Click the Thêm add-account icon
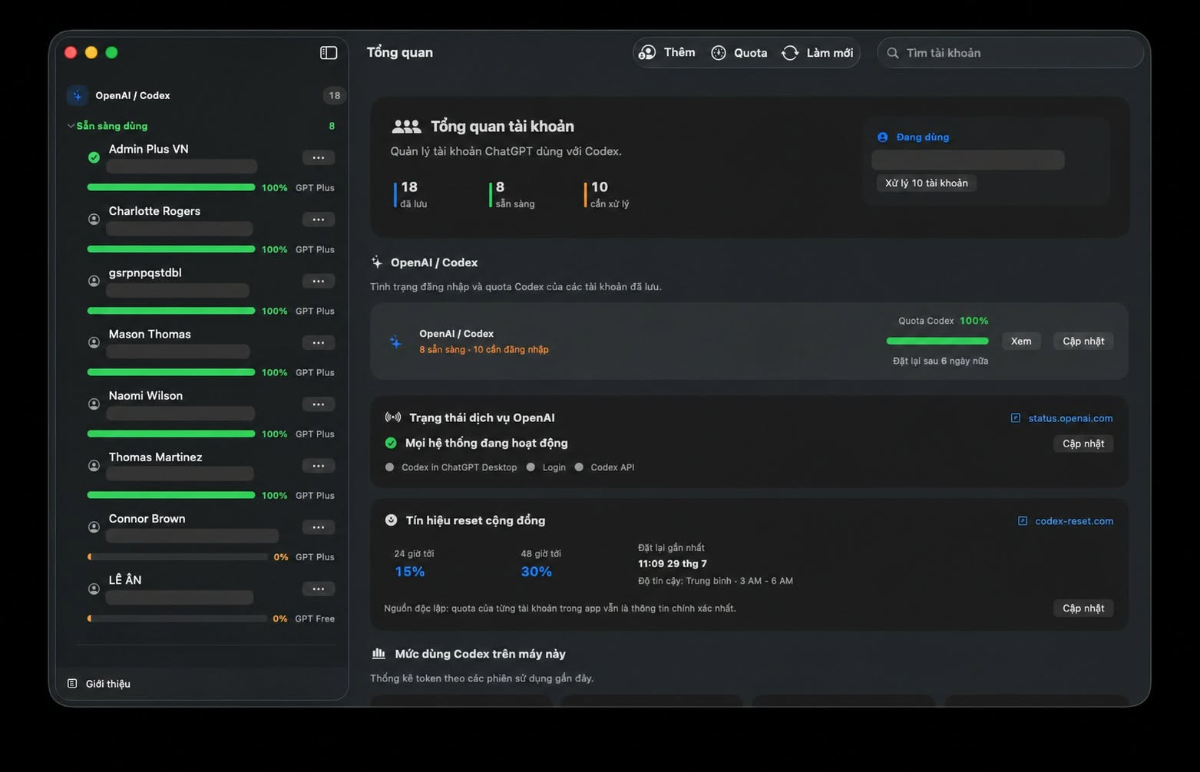Screen dimensions: 1200x772 648,53
